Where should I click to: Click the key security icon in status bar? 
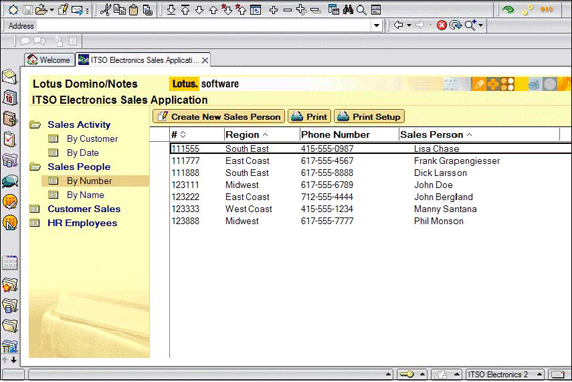(406, 374)
